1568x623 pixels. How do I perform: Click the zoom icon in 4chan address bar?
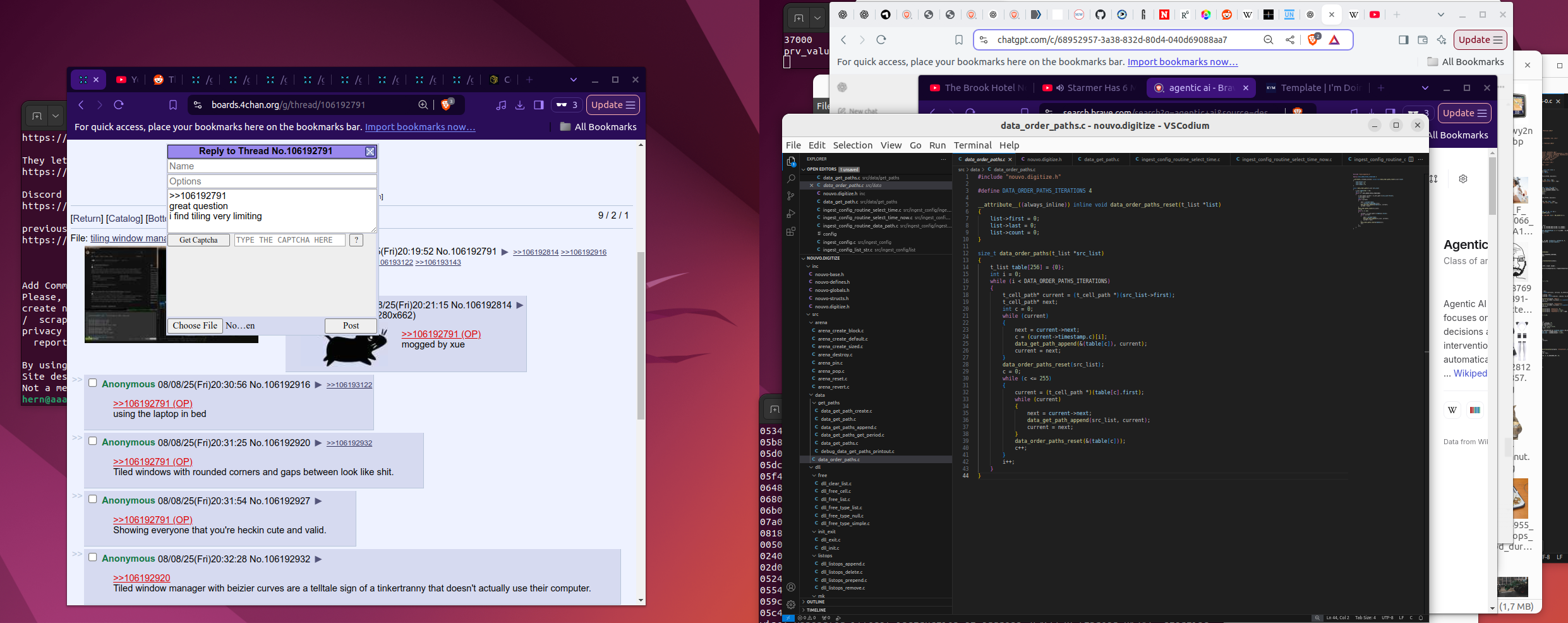(x=423, y=105)
